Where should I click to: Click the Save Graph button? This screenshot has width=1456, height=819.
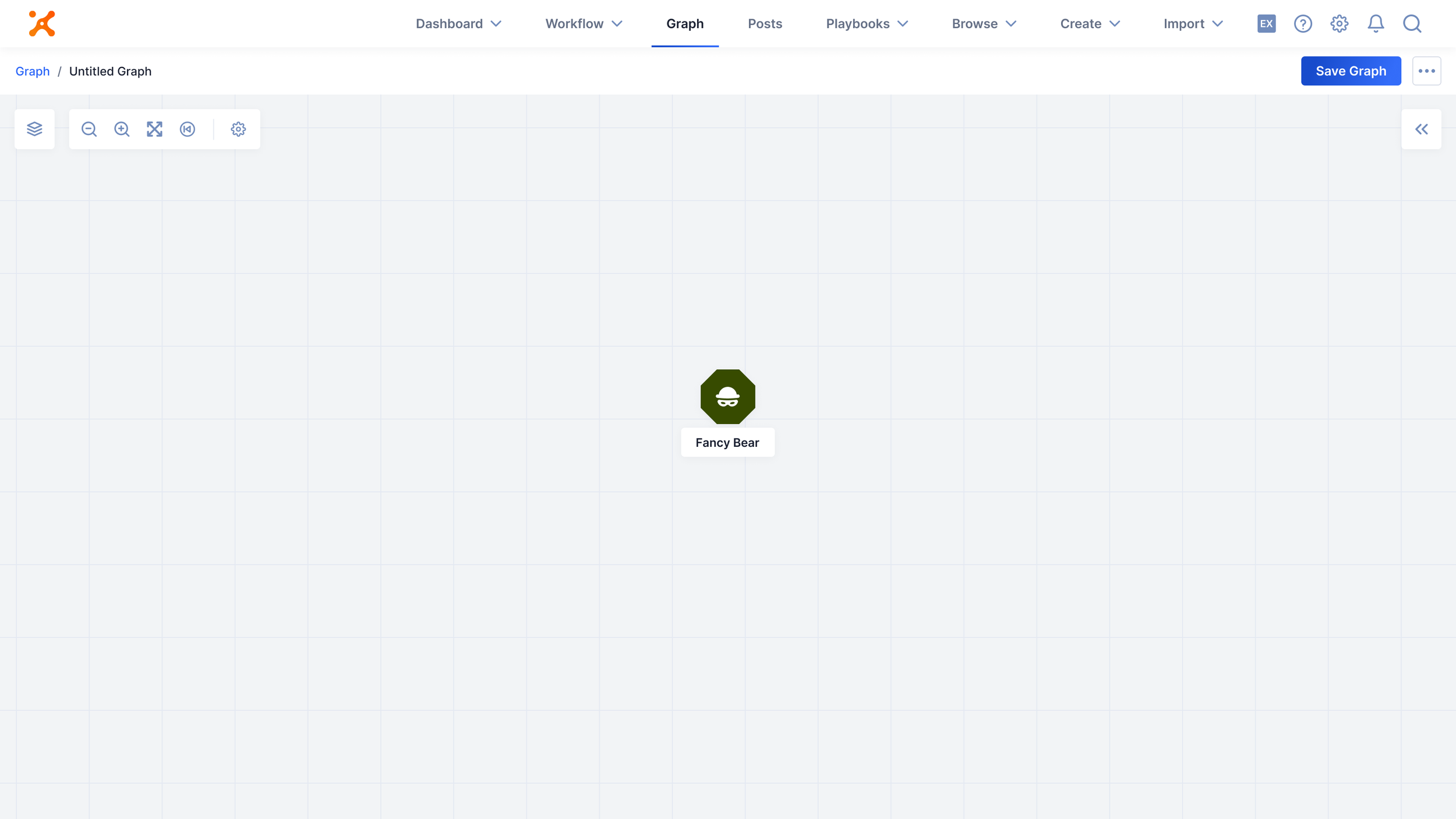point(1351,71)
